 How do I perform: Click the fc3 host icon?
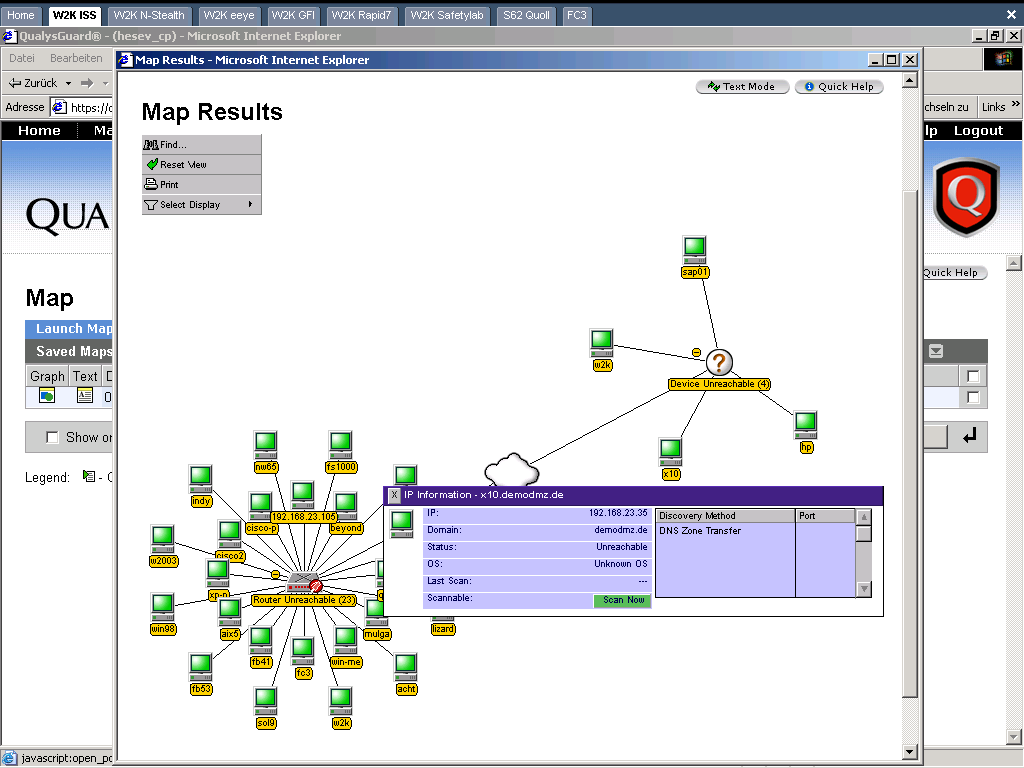click(x=302, y=651)
